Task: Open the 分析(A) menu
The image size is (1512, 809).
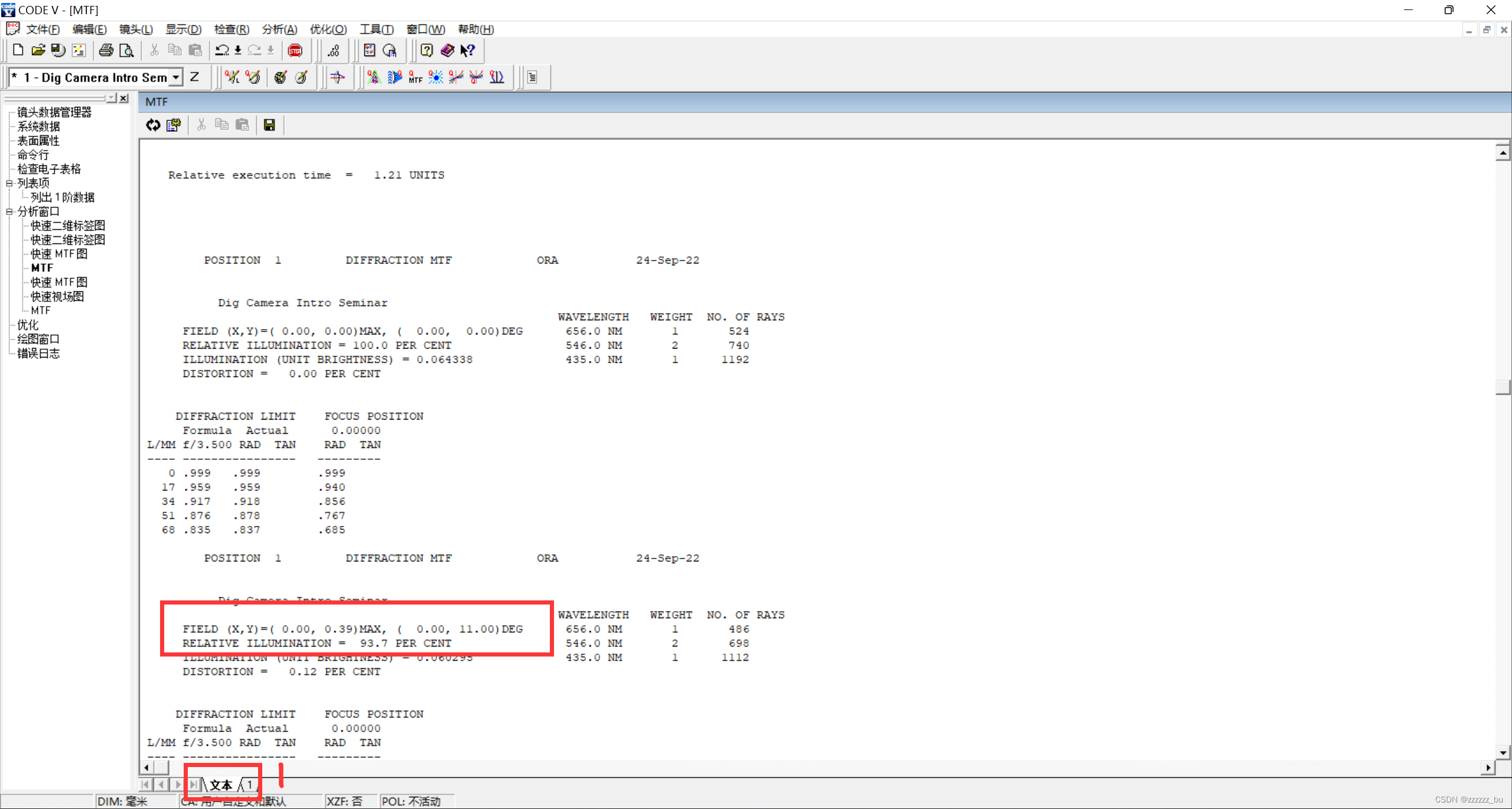Action: [x=279, y=30]
